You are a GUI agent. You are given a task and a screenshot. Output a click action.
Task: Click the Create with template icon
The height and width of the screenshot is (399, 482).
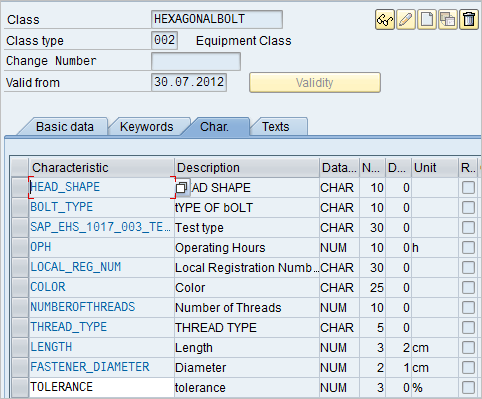coord(448,20)
